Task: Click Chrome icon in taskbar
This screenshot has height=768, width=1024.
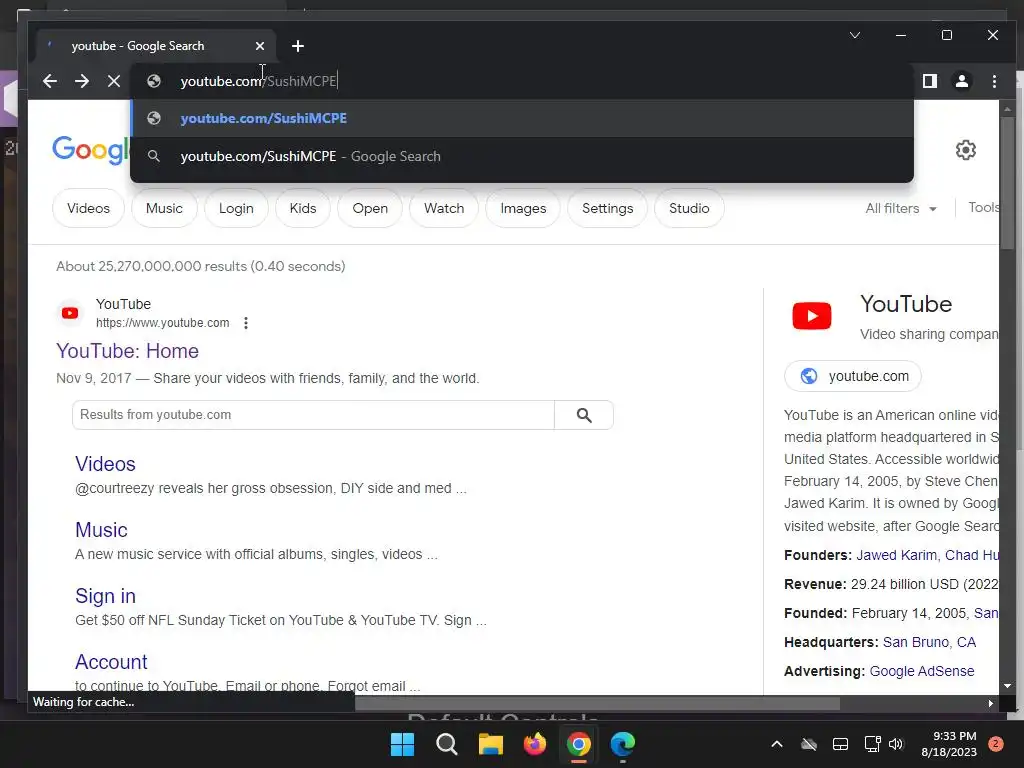Action: (x=579, y=744)
